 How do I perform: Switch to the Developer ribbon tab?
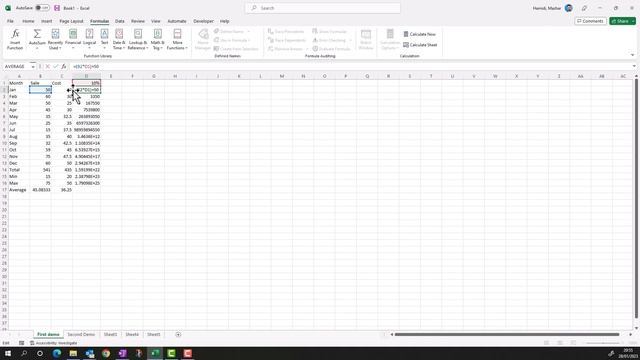[x=203, y=21]
